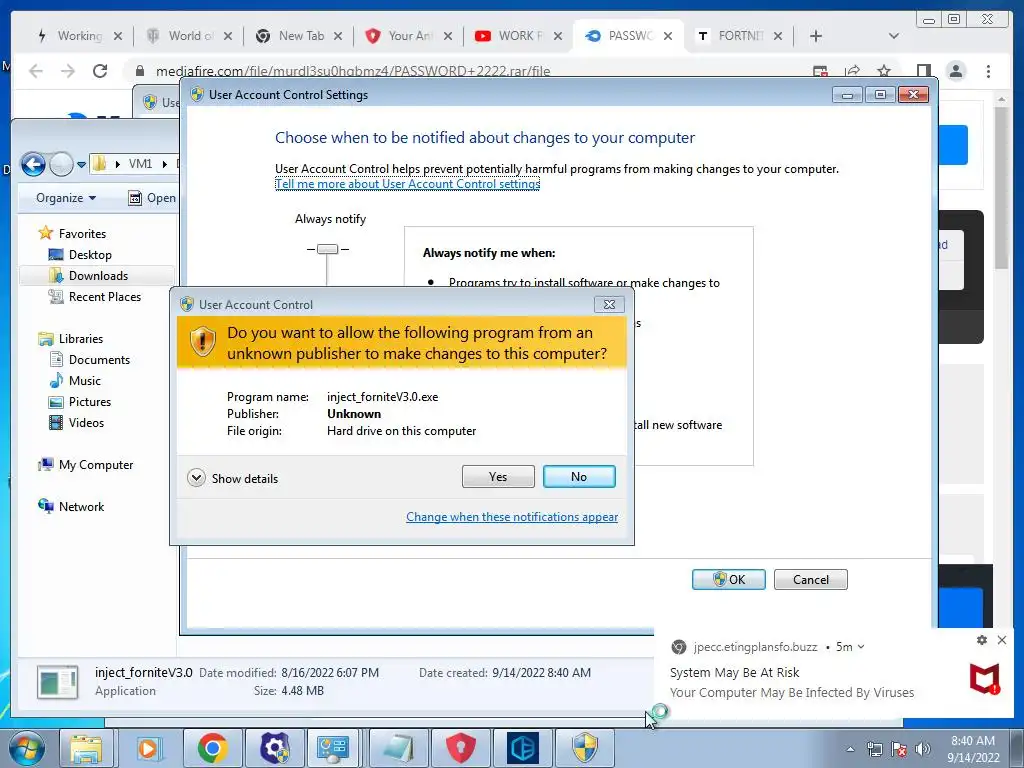
Task: Click VM1 in Explorer address breadcrumb
Action: tap(140, 163)
